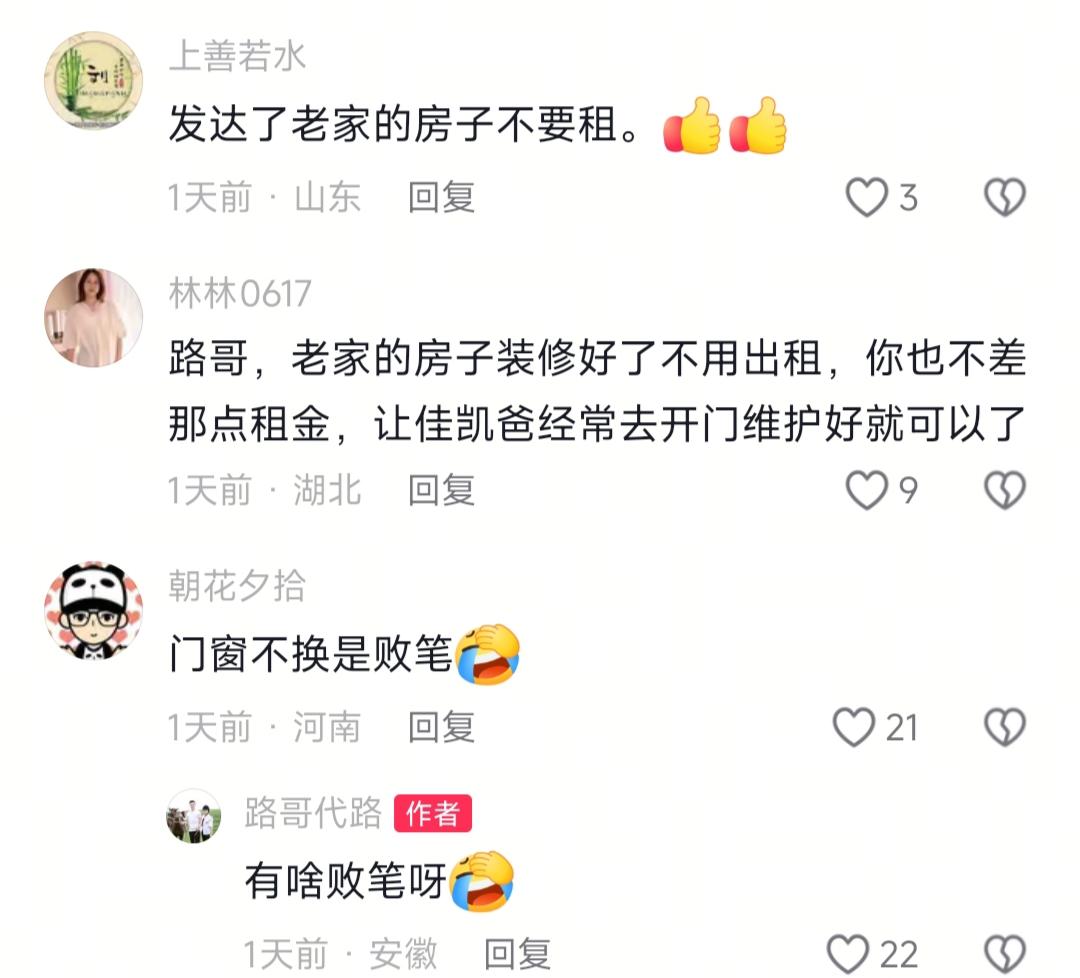1080x978 pixels.
Task: Dislike 朝花夕拾's comment
Action: [x=1005, y=727]
